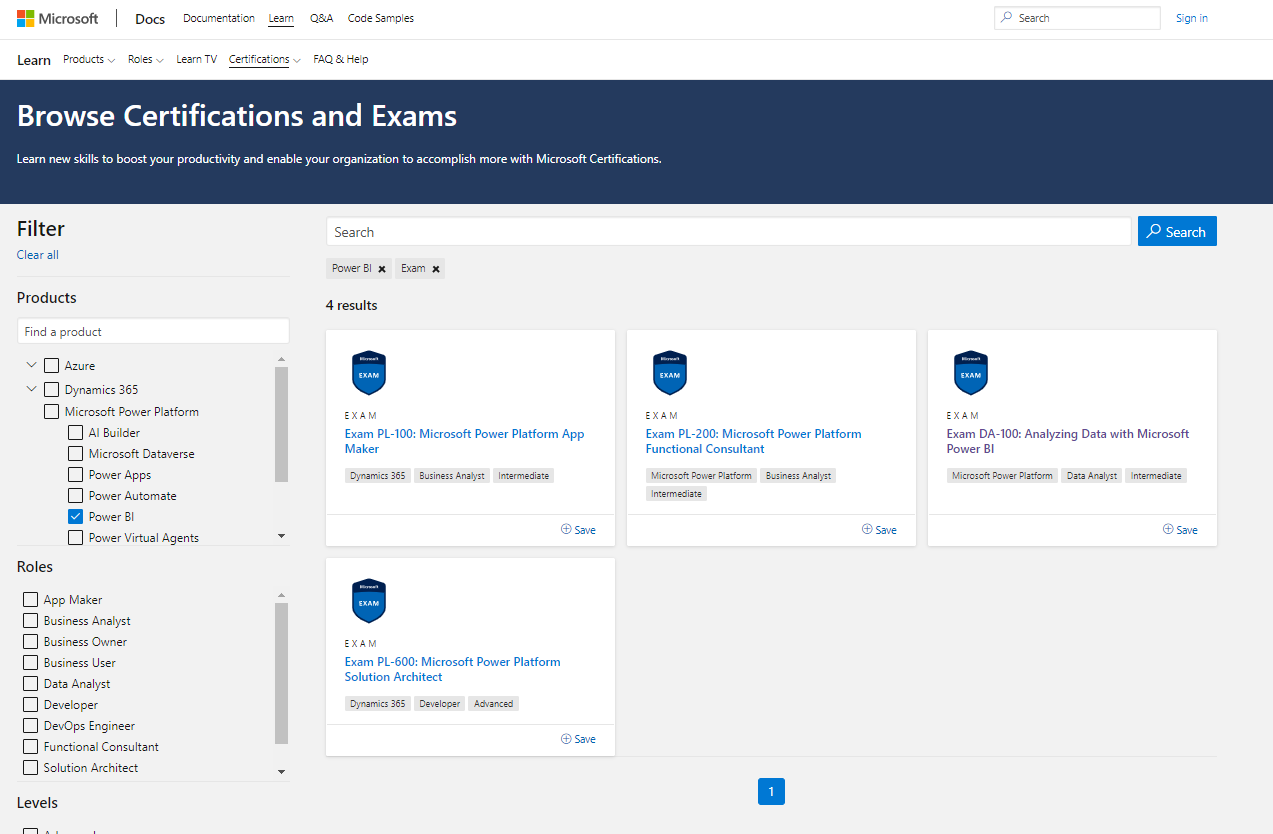Open Exam PL-600 Solution Architect link
Screen dimensions: 1273x834
pyautogui.click(x=453, y=669)
